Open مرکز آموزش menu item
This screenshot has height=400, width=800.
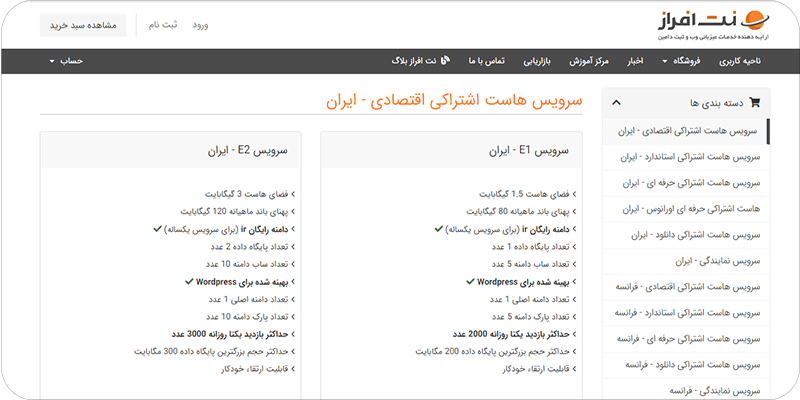click(589, 61)
